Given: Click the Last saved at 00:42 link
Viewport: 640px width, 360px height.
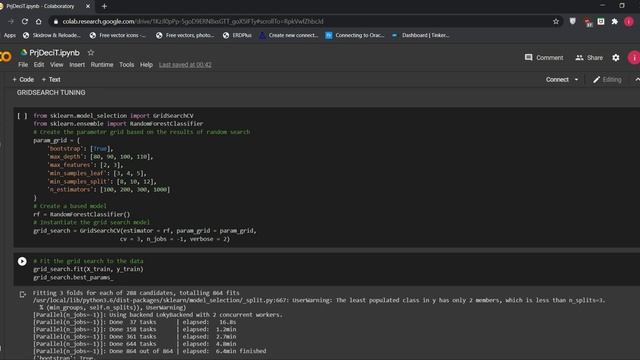Looking at the screenshot, I should (185, 64).
